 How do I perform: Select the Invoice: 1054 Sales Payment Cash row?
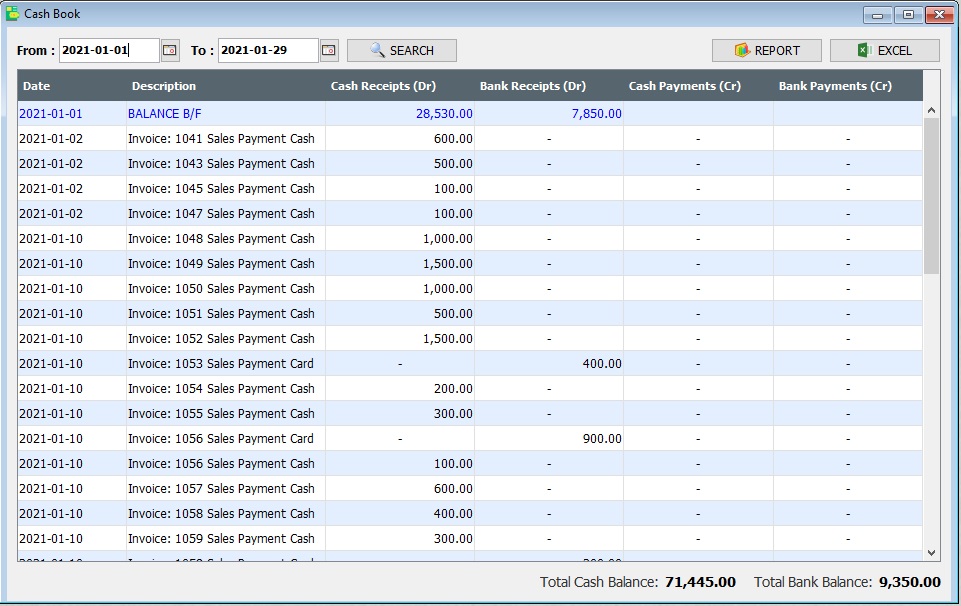point(470,389)
